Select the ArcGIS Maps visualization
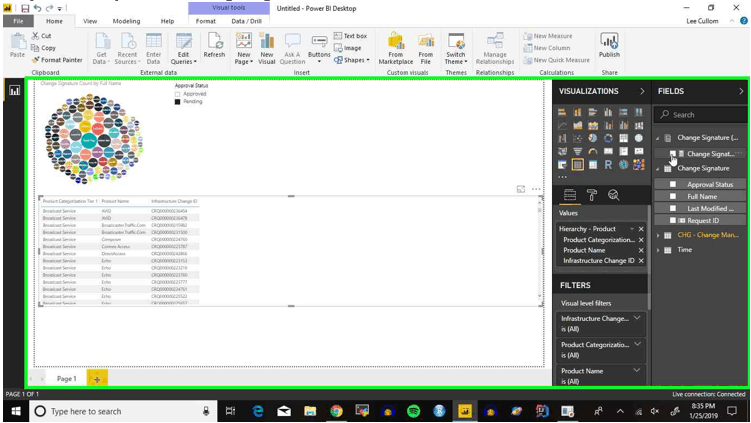Viewport: 751px width, 423px height. click(624, 165)
